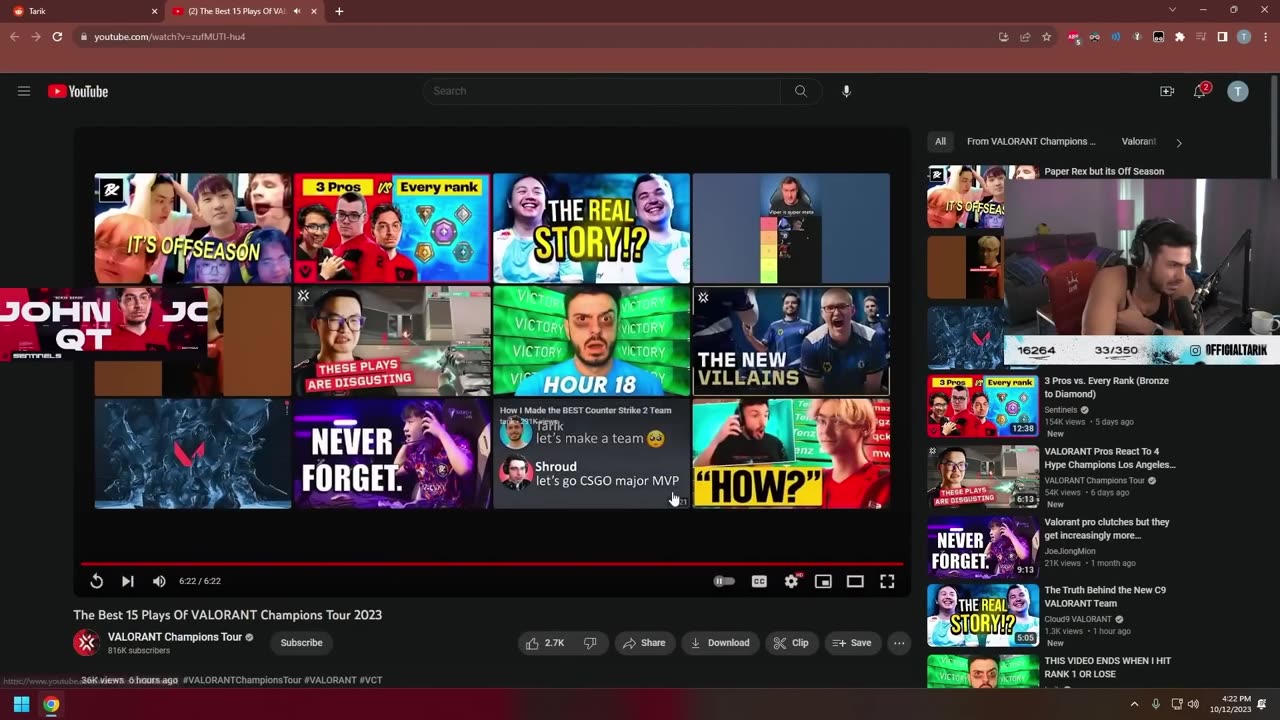
Task: Open the Chrome three-dot menu
Action: tap(1265, 37)
